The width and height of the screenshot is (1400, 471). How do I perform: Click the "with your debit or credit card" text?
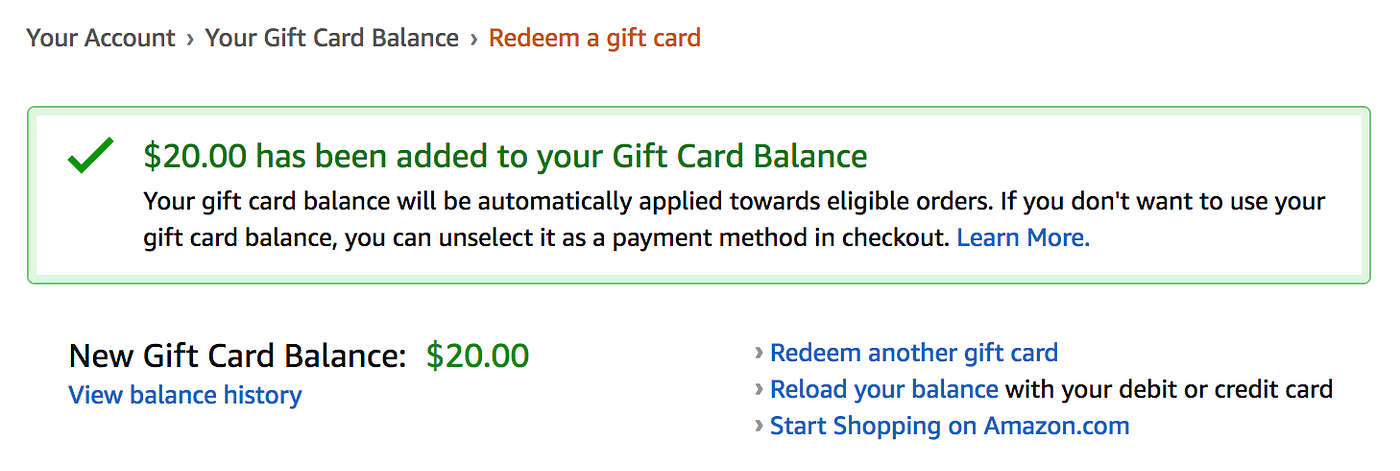click(1168, 389)
